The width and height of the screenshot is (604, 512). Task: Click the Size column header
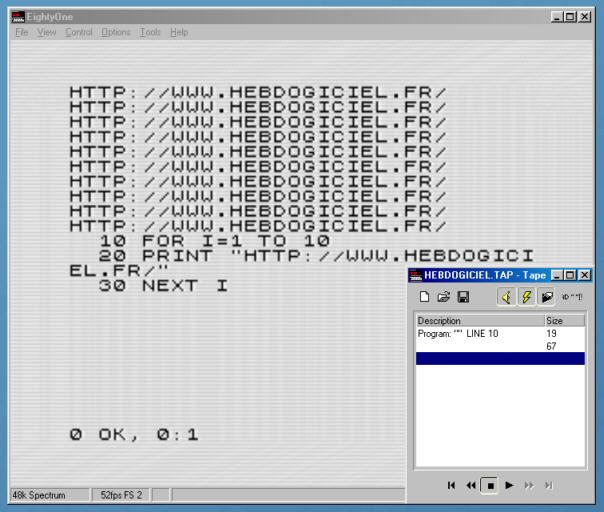pyautogui.click(x=565, y=321)
